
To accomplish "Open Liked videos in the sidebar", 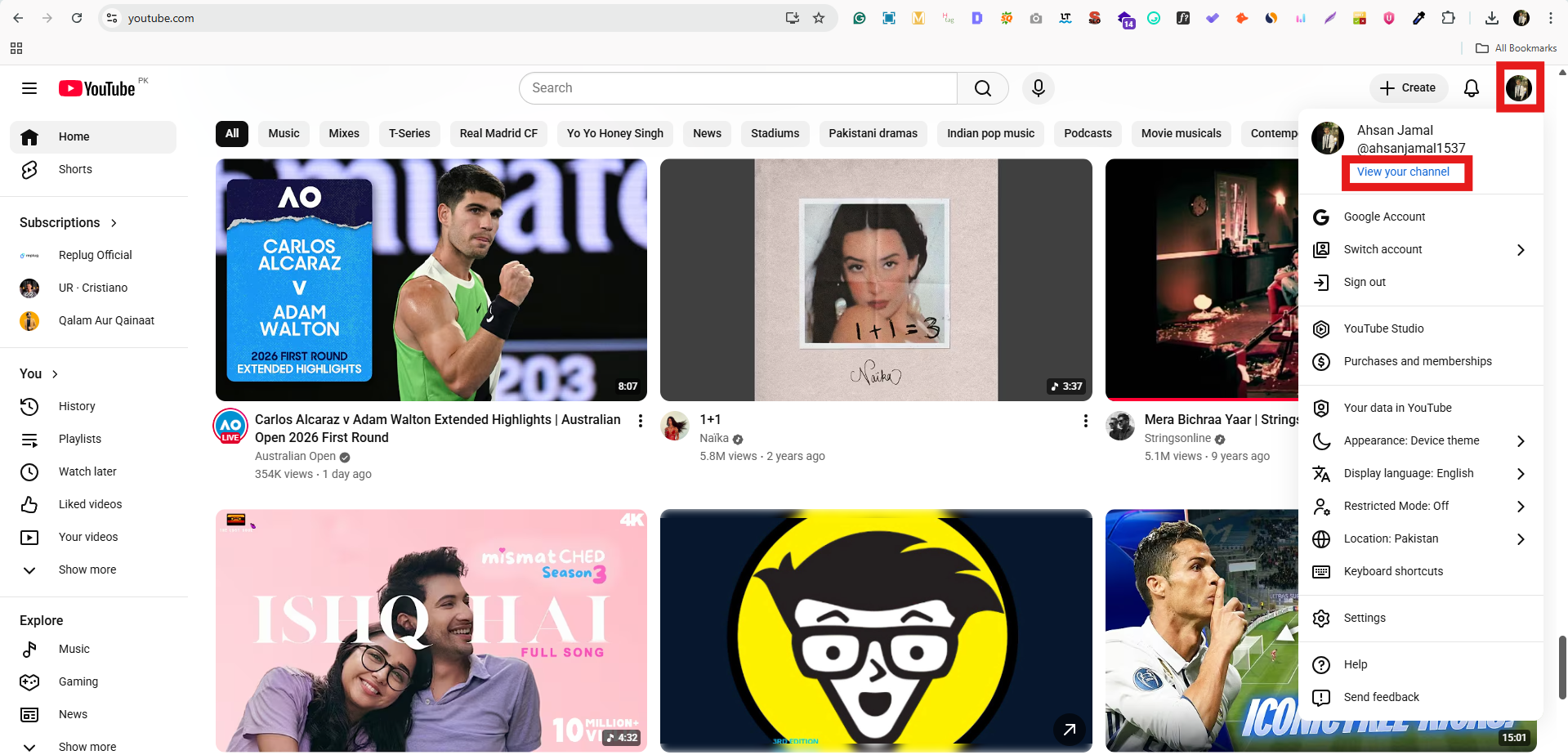I will (90, 504).
